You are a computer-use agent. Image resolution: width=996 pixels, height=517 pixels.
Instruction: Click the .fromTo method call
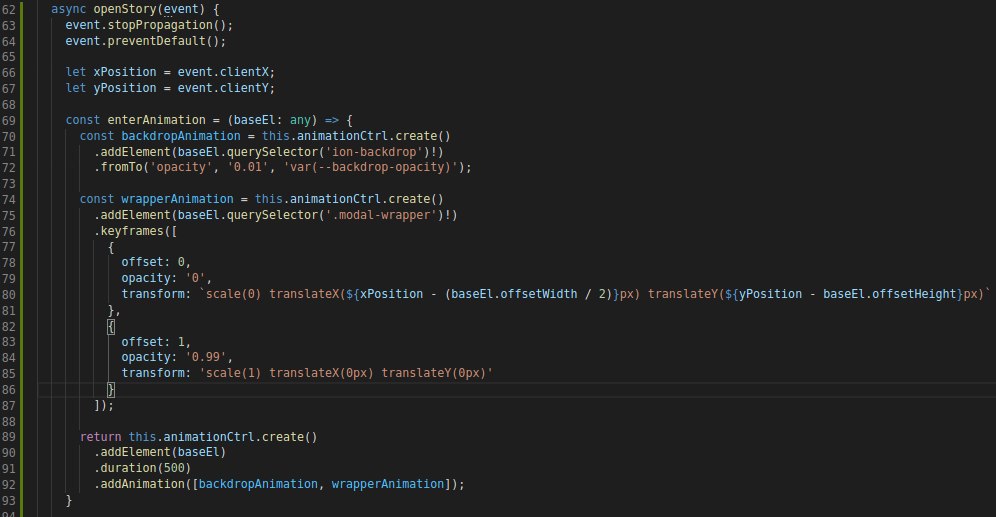tap(120, 168)
